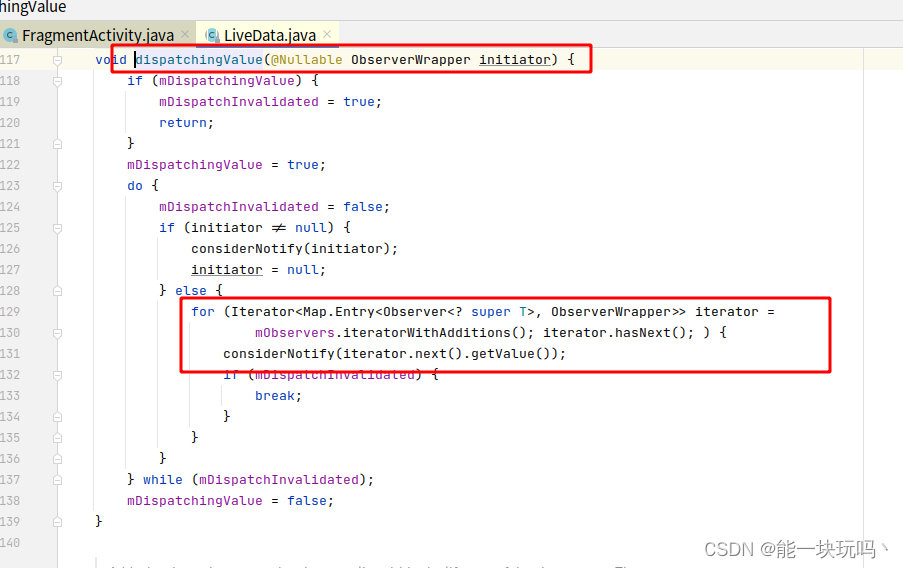Click considerNotify on line 131
903x568 pixels.
coord(279,354)
